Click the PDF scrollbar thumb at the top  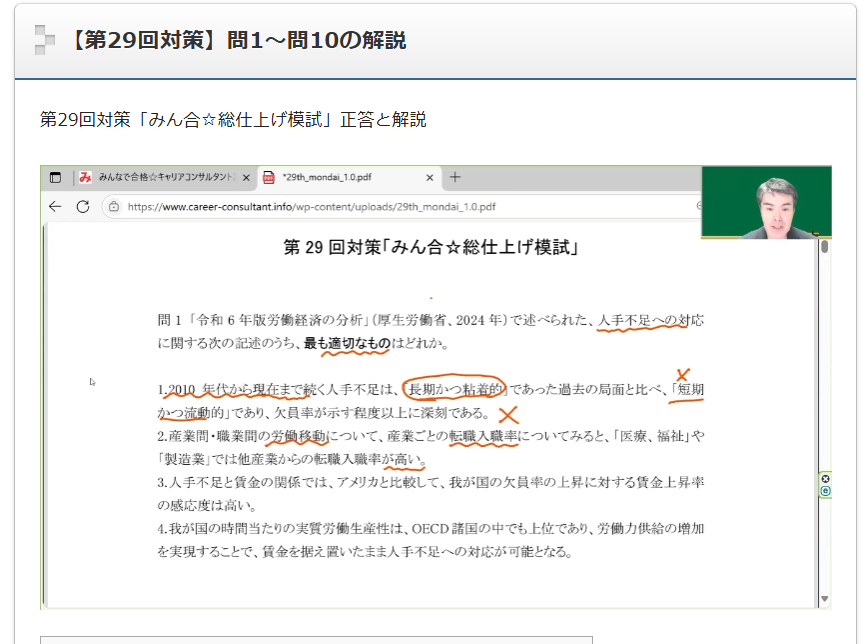tap(824, 247)
